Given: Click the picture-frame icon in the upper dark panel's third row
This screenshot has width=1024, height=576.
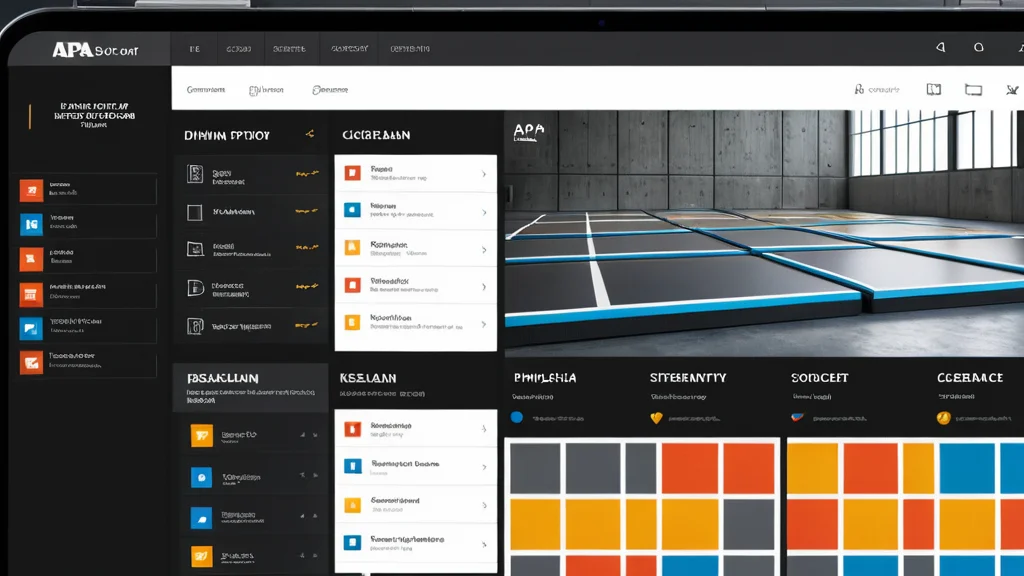Looking at the screenshot, I should 195,249.
